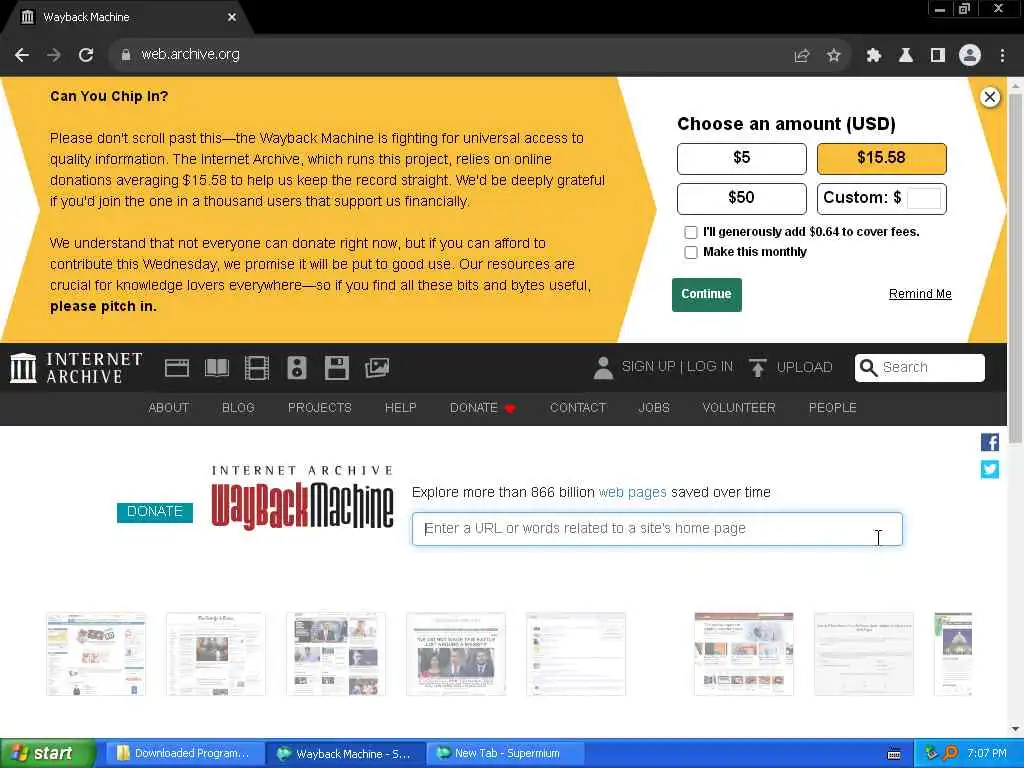This screenshot has width=1024, height=768.
Task: Open the DONATE menu item with heart
Action: [x=483, y=408]
